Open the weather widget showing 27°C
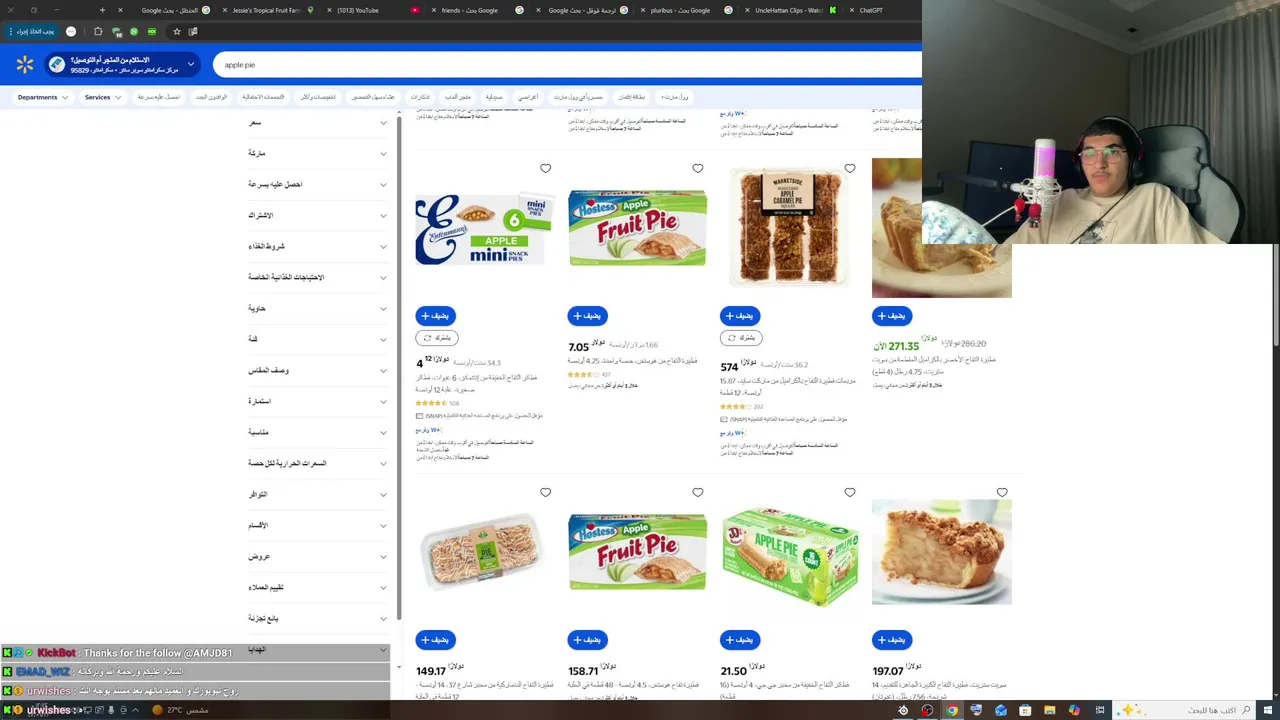Screen dimensions: 1280x720 (180, 710)
